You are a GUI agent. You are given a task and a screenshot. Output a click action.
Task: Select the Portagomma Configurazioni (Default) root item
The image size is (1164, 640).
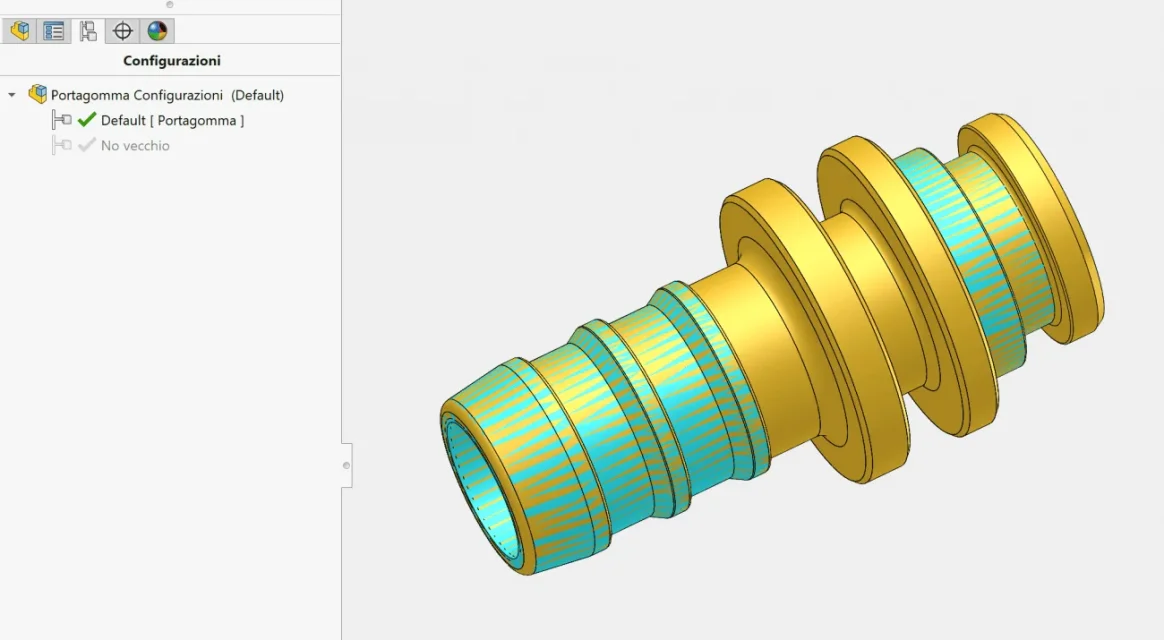[167, 95]
